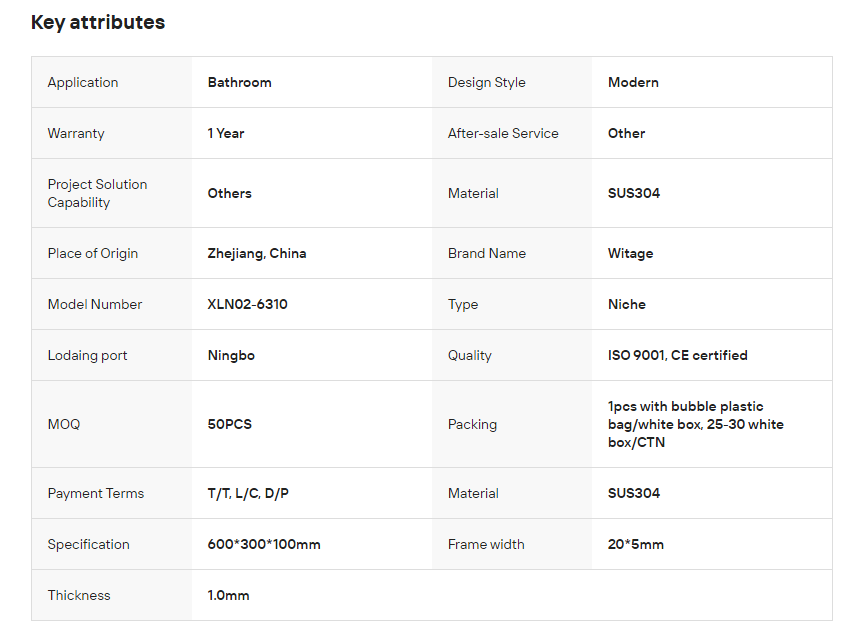Viewport: 843px width, 630px height.
Task: Click the 600*300*100mm specification
Action: point(264,544)
